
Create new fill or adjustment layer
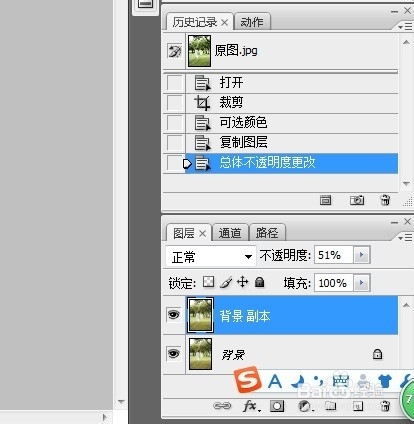305,406
